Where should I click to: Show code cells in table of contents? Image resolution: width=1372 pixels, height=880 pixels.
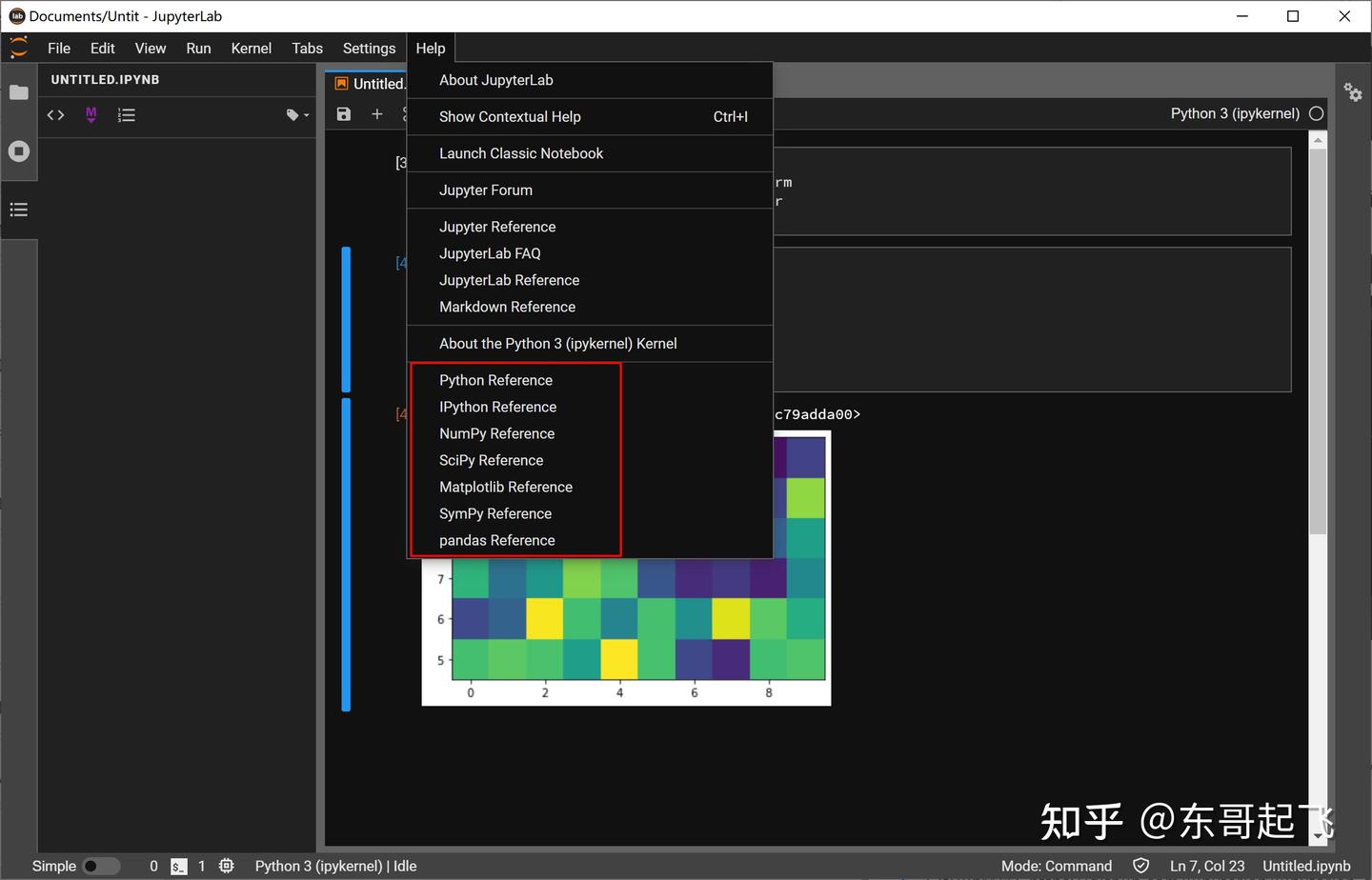[55, 114]
